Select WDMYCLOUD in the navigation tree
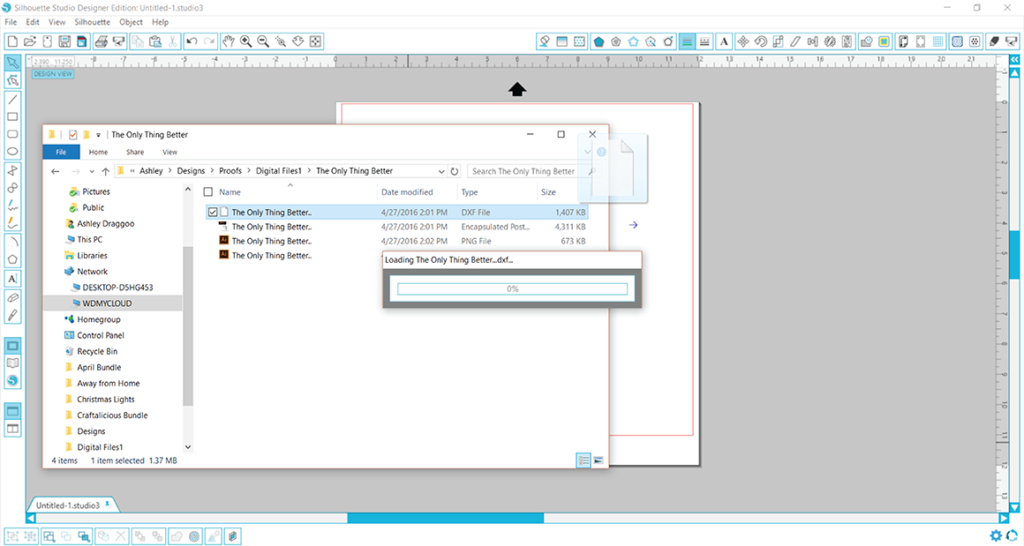The width and height of the screenshot is (1024, 546). [107, 304]
